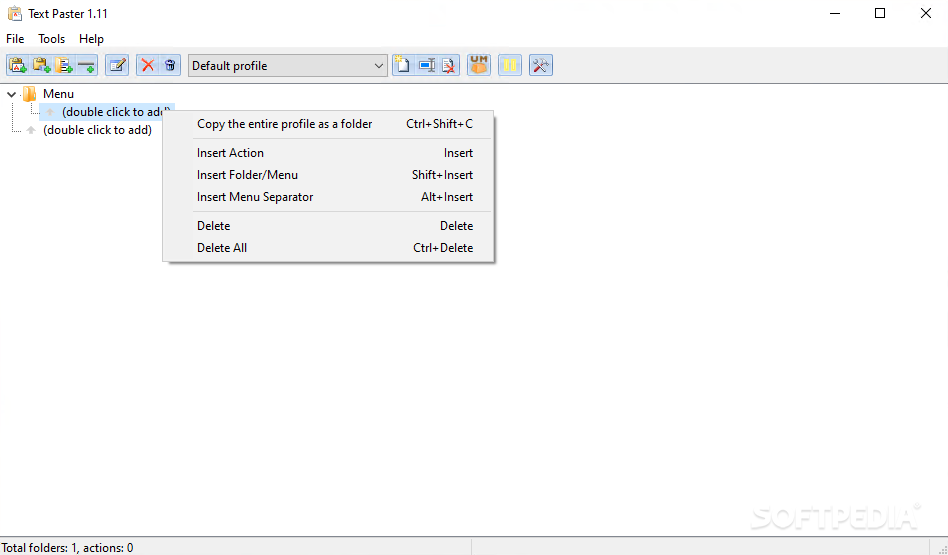The image size is (948, 555).
Task: Open the Default profile dropdown
Action: coord(288,65)
